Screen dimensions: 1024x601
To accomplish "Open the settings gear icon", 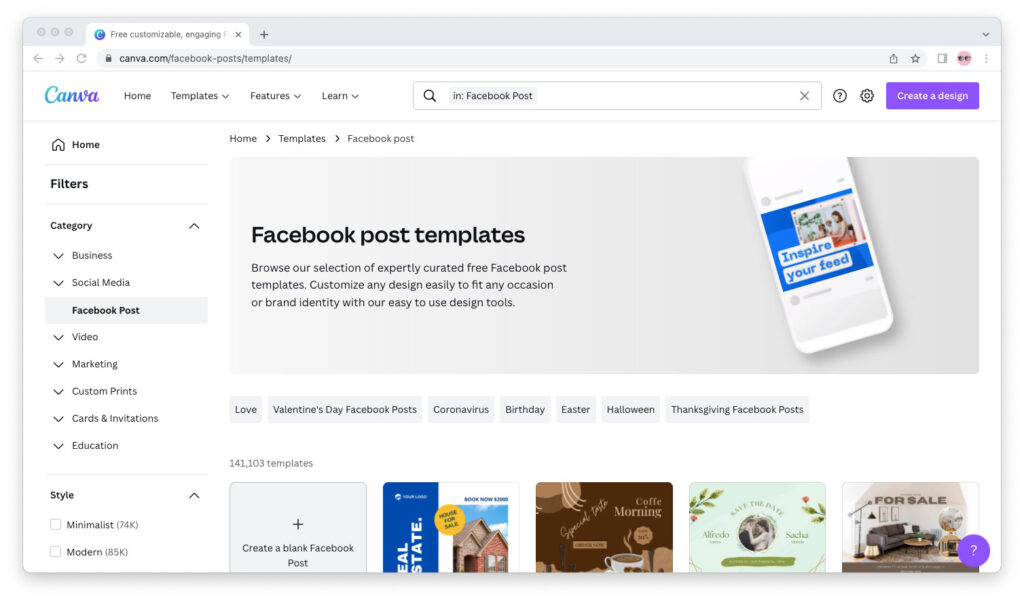I will tap(867, 95).
